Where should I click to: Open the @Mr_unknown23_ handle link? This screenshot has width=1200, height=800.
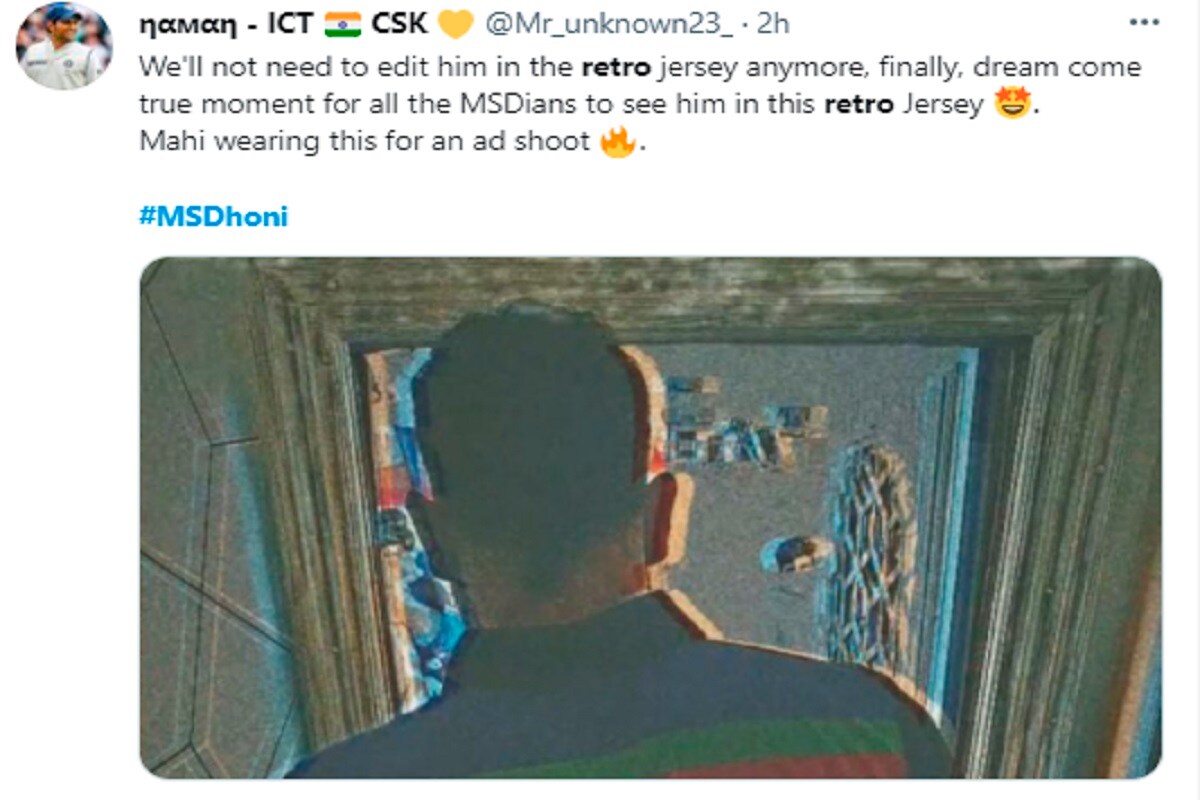coord(608,24)
